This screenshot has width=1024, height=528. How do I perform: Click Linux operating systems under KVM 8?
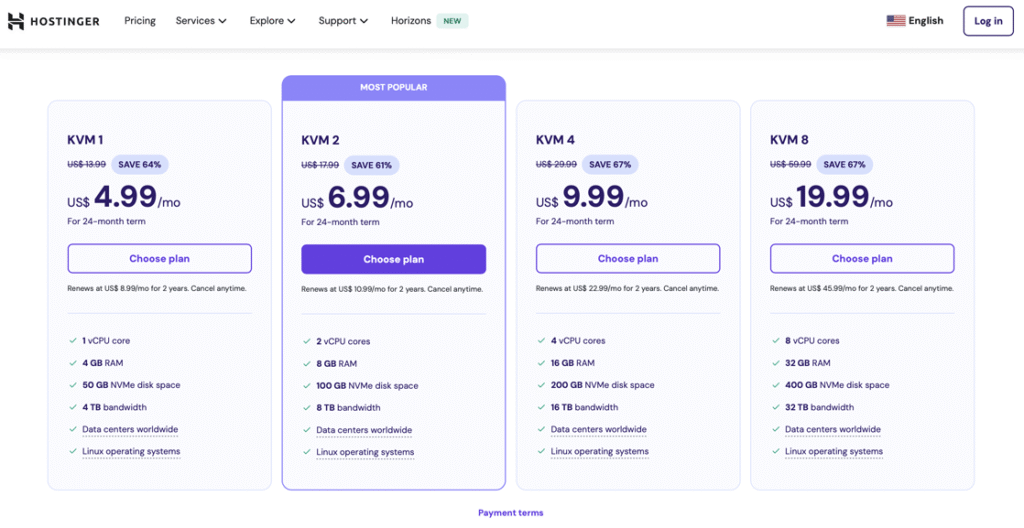pos(833,452)
